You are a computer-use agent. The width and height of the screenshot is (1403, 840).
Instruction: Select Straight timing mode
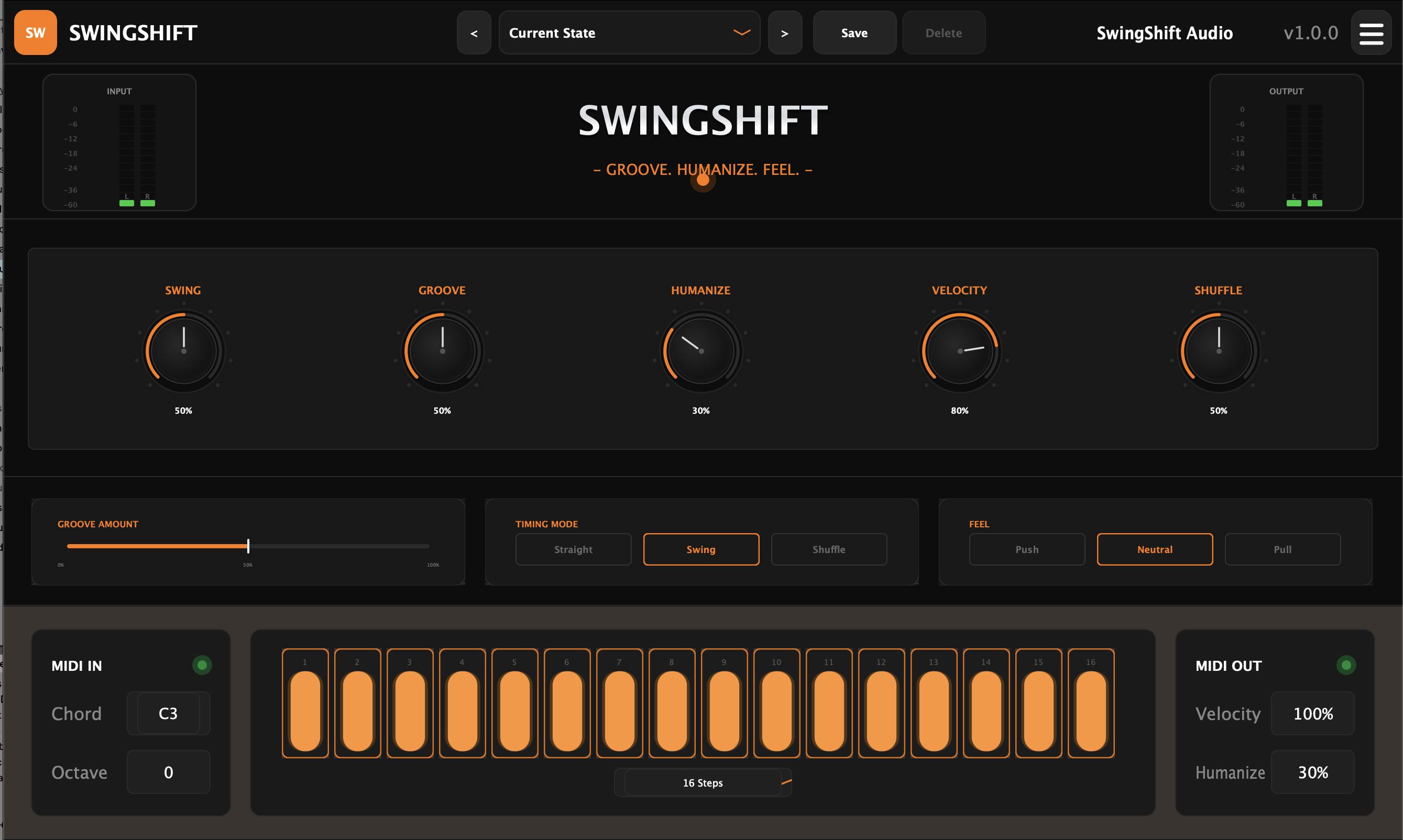[573, 549]
